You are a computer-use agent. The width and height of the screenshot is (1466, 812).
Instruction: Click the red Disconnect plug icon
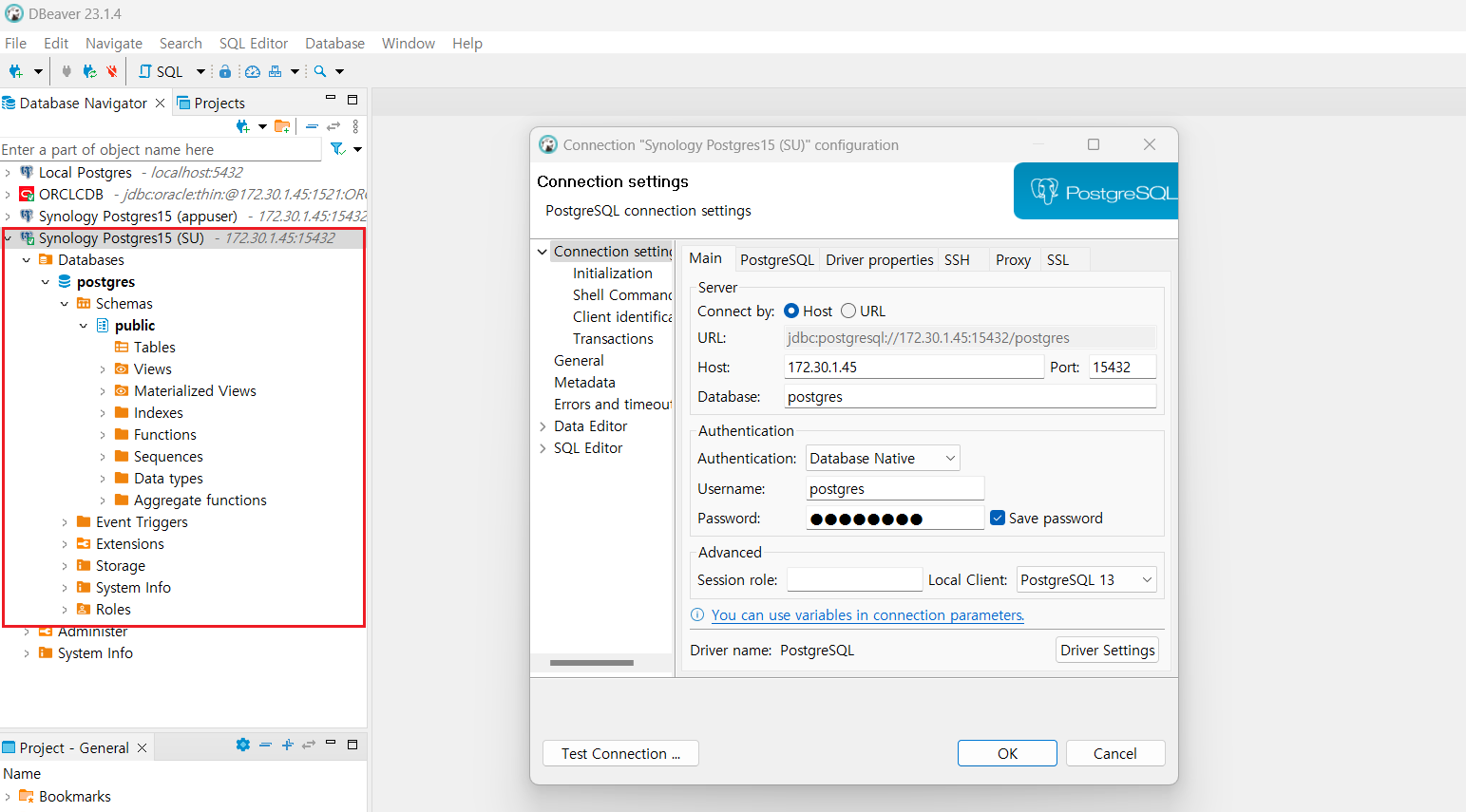(112, 71)
